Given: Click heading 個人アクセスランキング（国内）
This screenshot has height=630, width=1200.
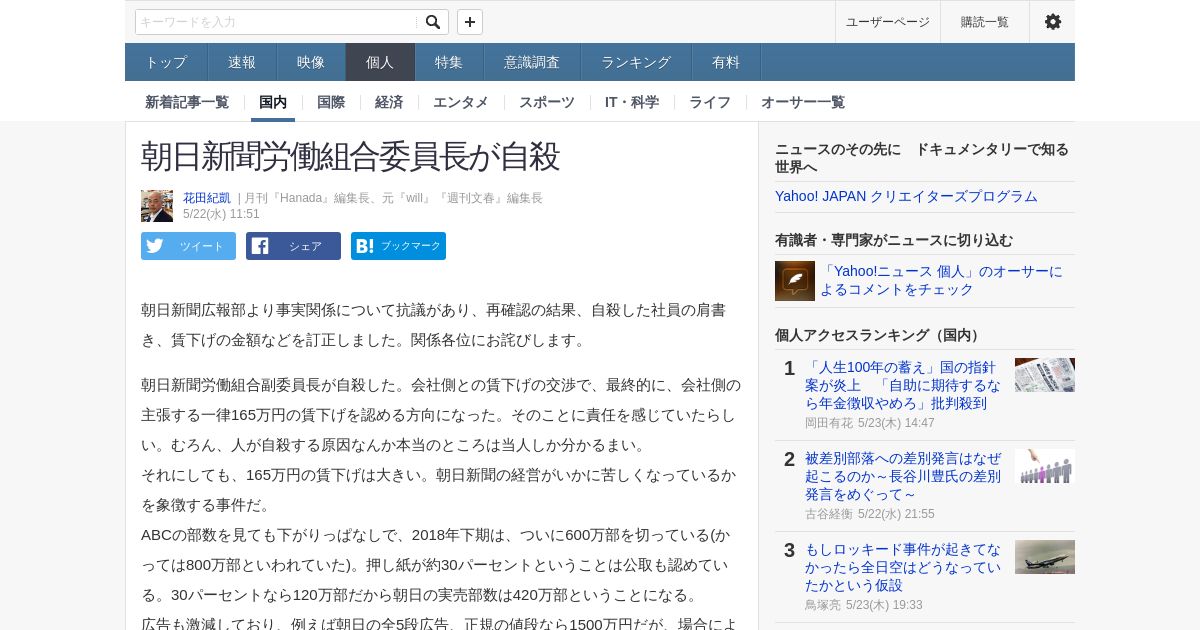Looking at the screenshot, I should pyautogui.click(x=879, y=335).
